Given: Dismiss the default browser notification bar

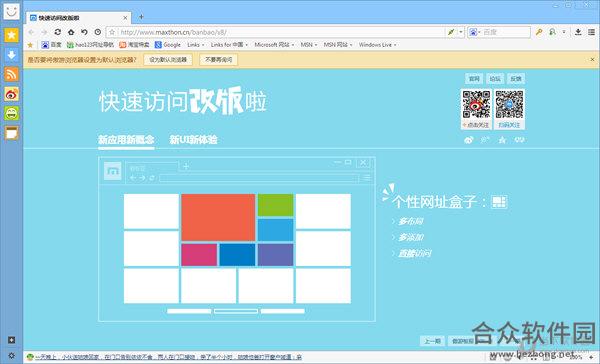Looking at the screenshot, I should pyautogui.click(x=592, y=59).
